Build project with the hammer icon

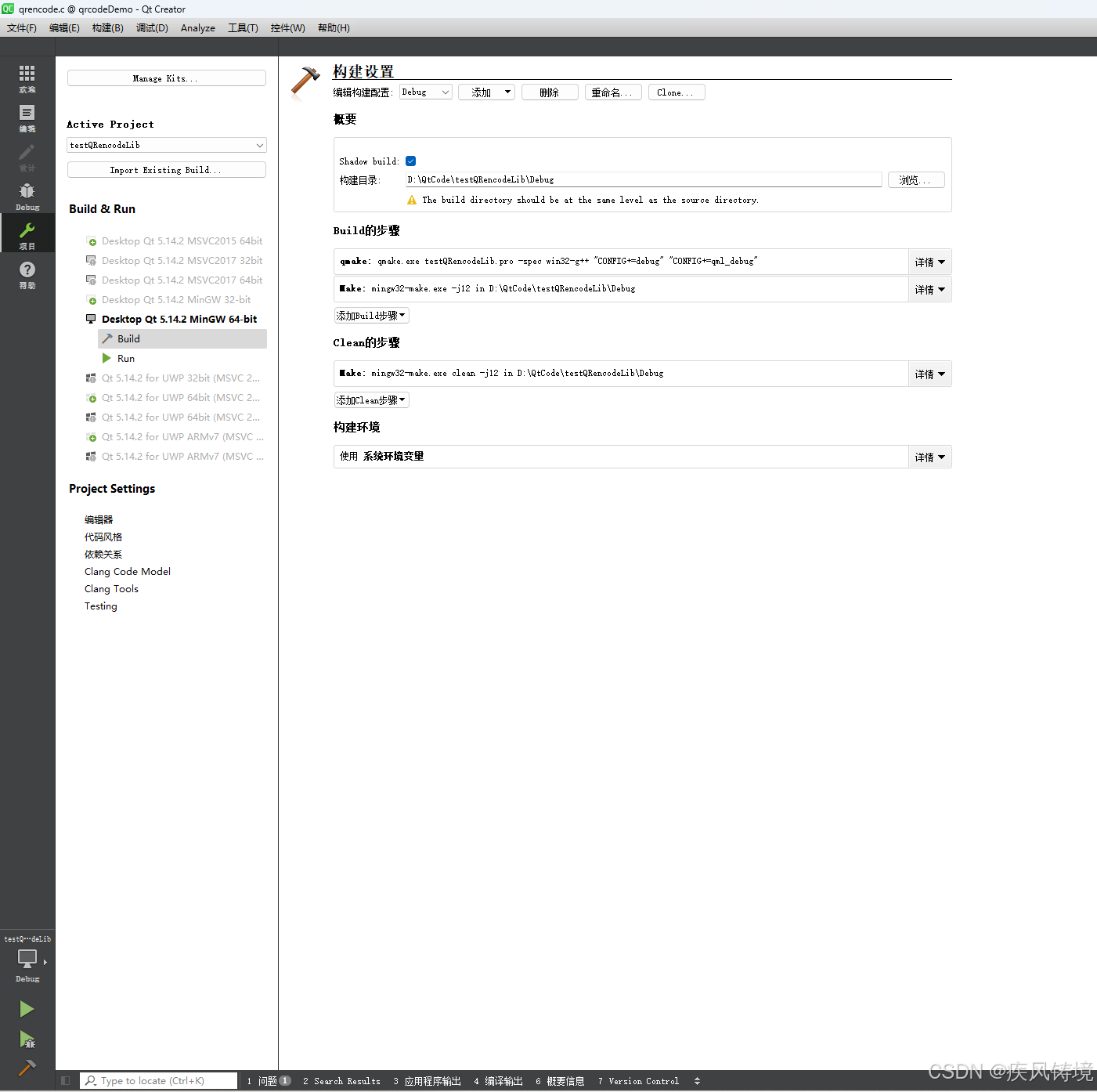27,1067
